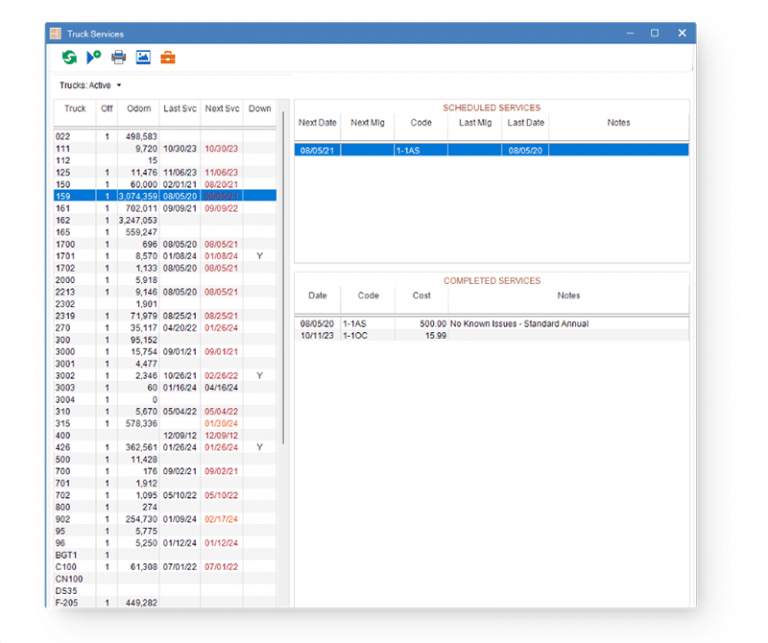This screenshot has width=768, height=643.
Task: Click the Truck Services window app icon
Action: [x=56, y=33]
